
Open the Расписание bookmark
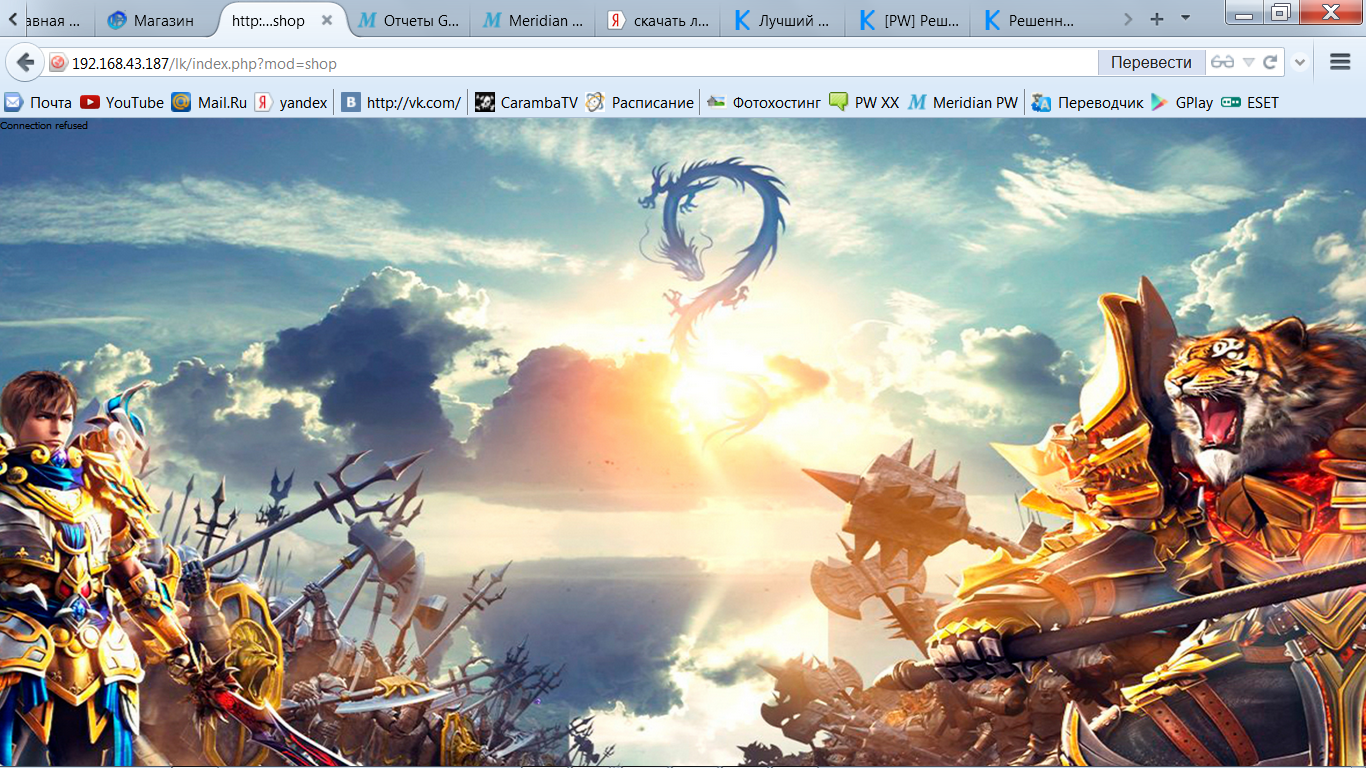(640, 102)
